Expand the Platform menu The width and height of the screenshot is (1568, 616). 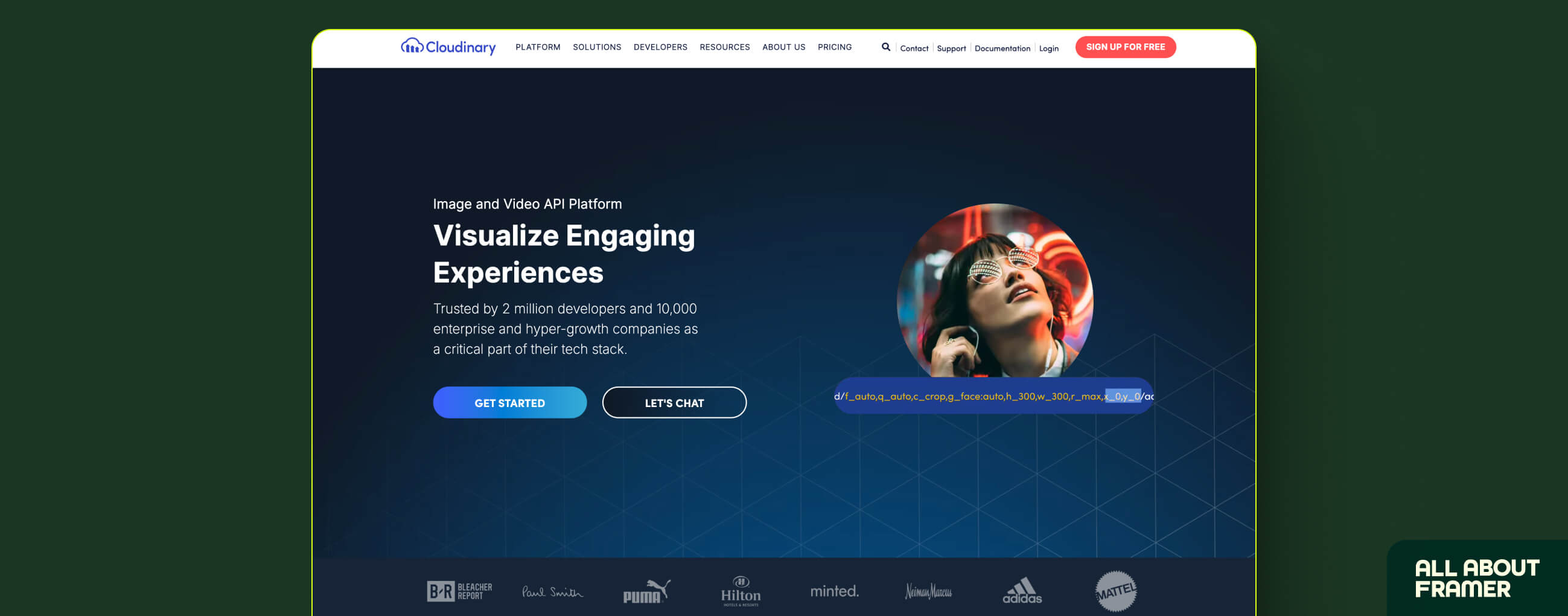538,47
